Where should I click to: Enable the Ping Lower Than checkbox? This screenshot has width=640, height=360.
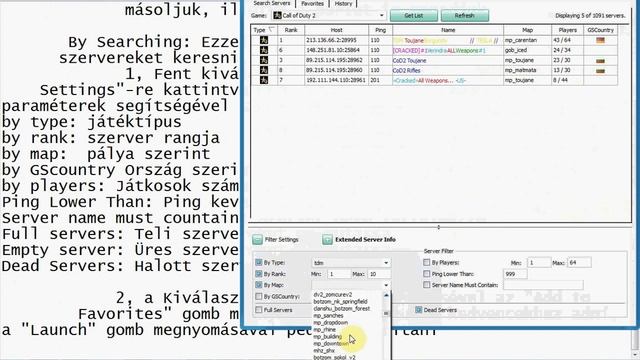pyautogui.click(x=427, y=274)
